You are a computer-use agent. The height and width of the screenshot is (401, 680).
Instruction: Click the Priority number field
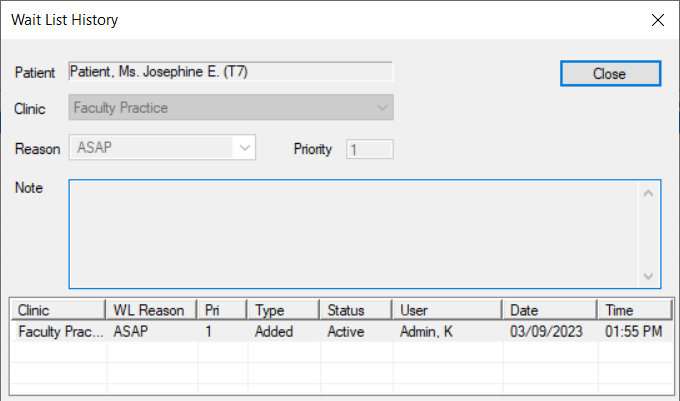[x=369, y=149]
